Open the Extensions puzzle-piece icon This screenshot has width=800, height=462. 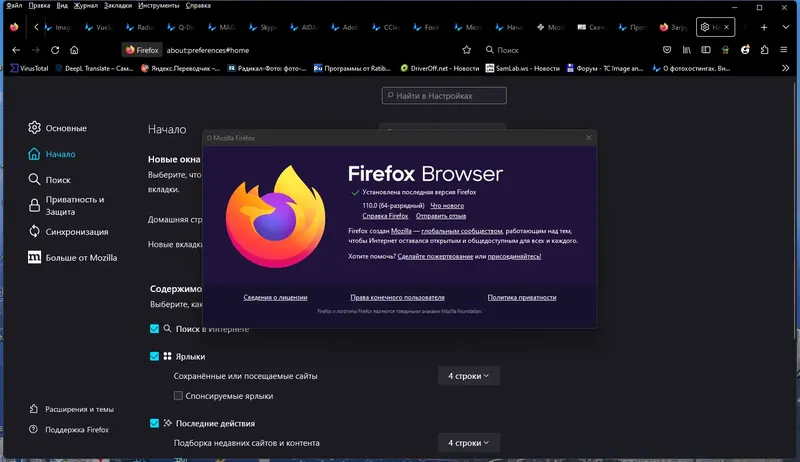click(764, 50)
